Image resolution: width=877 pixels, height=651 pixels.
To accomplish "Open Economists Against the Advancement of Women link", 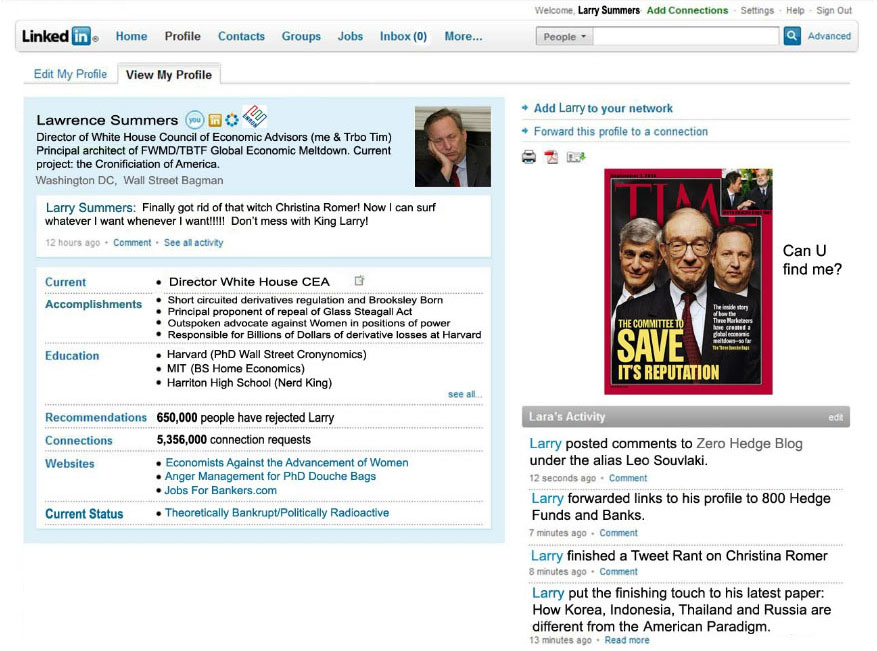I will (x=286, y=463).
